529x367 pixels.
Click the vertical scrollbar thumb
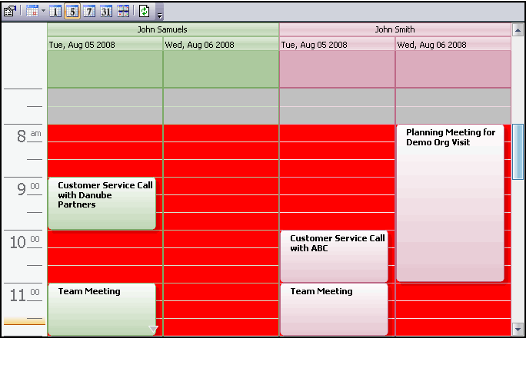click(518, 152)
